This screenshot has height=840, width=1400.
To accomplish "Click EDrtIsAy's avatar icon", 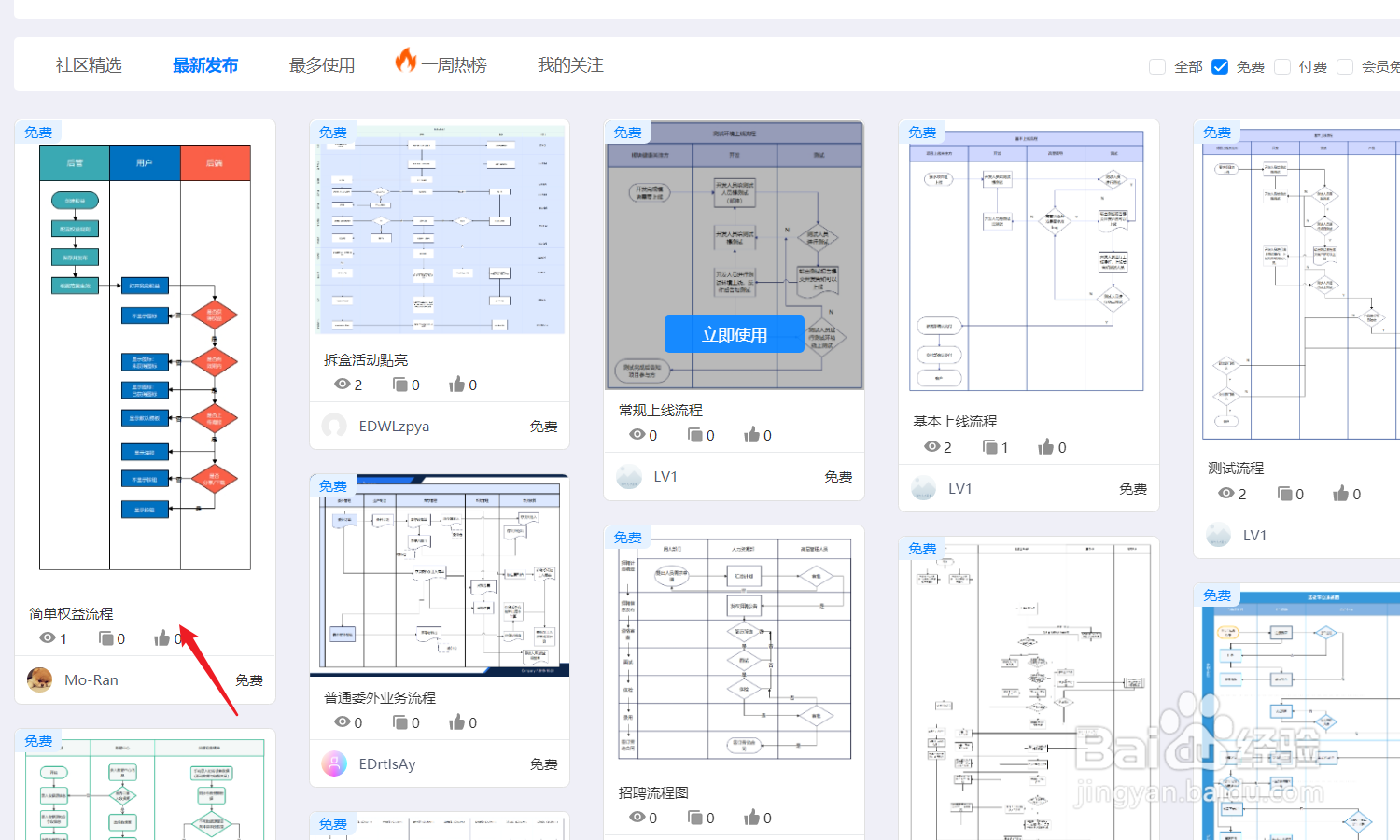I will pos(333,763).
